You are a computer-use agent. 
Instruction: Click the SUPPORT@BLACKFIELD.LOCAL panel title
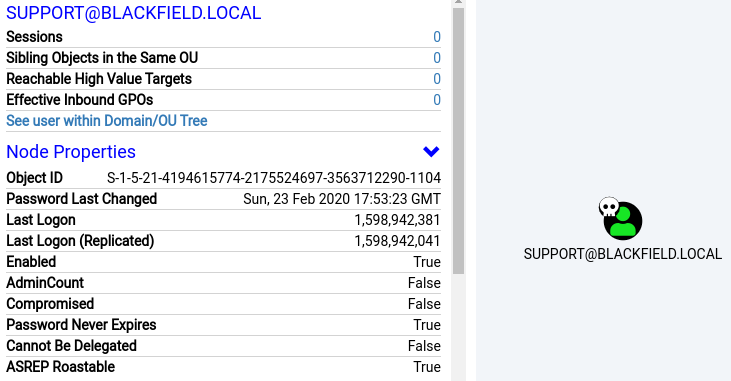[x=133, y=13]
